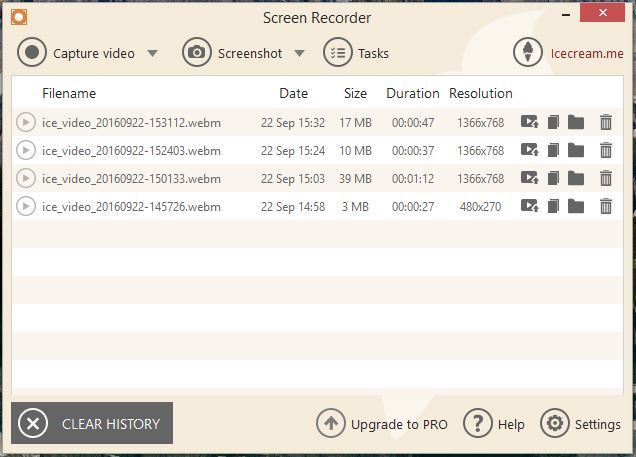Open the folder of the 10 MB video

point(576,151)
